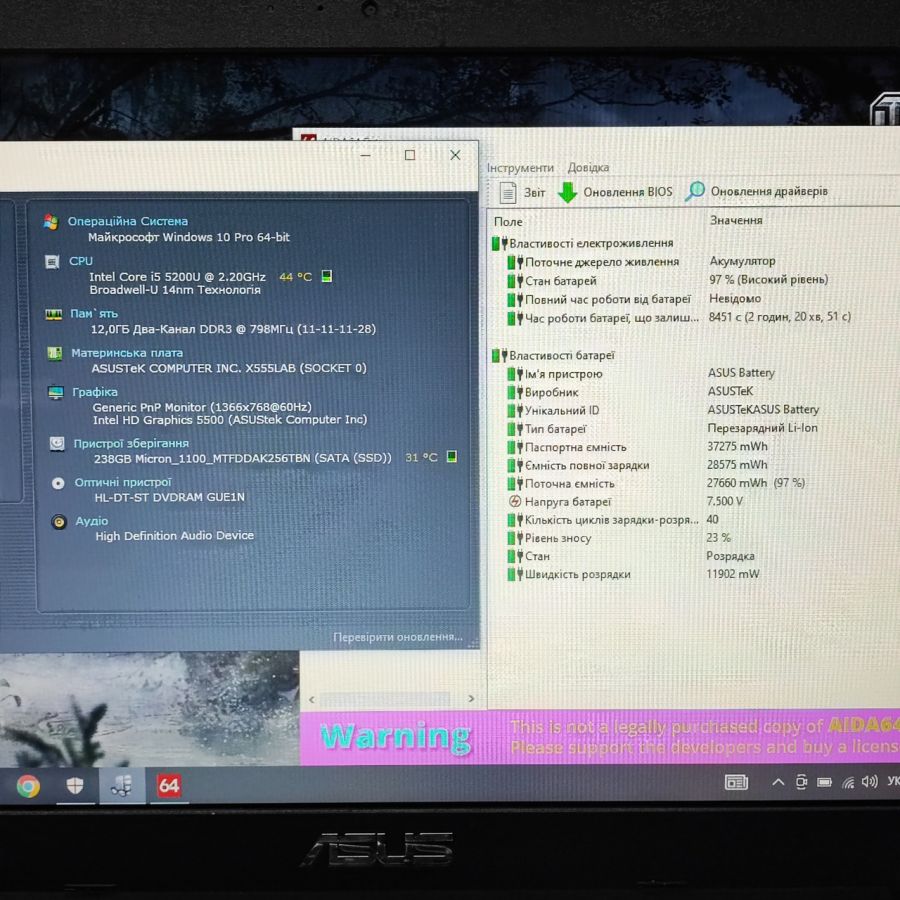The height and width of the screenshot is (900, 900).
Task: Open the Графіка section heading
Action: (95, 392)
